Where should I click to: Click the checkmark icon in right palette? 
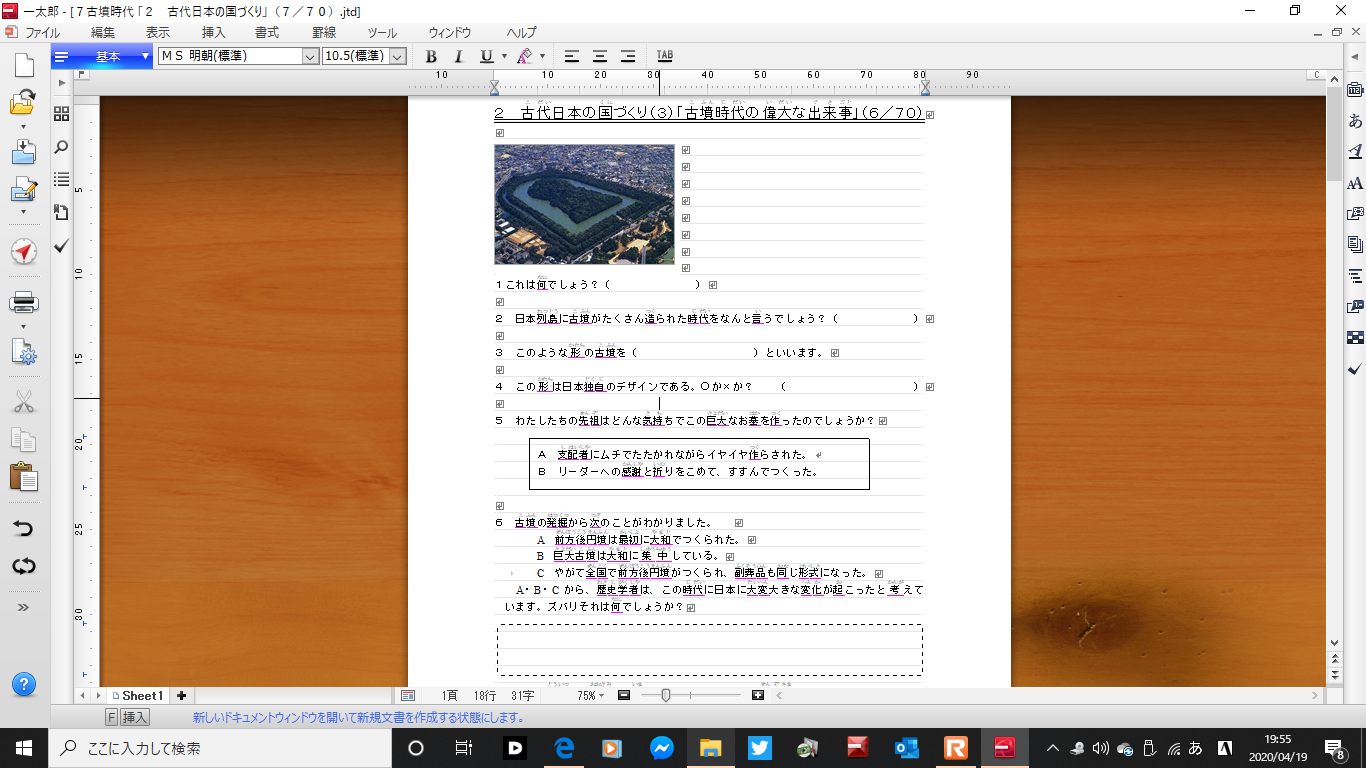pos(1355,369)
